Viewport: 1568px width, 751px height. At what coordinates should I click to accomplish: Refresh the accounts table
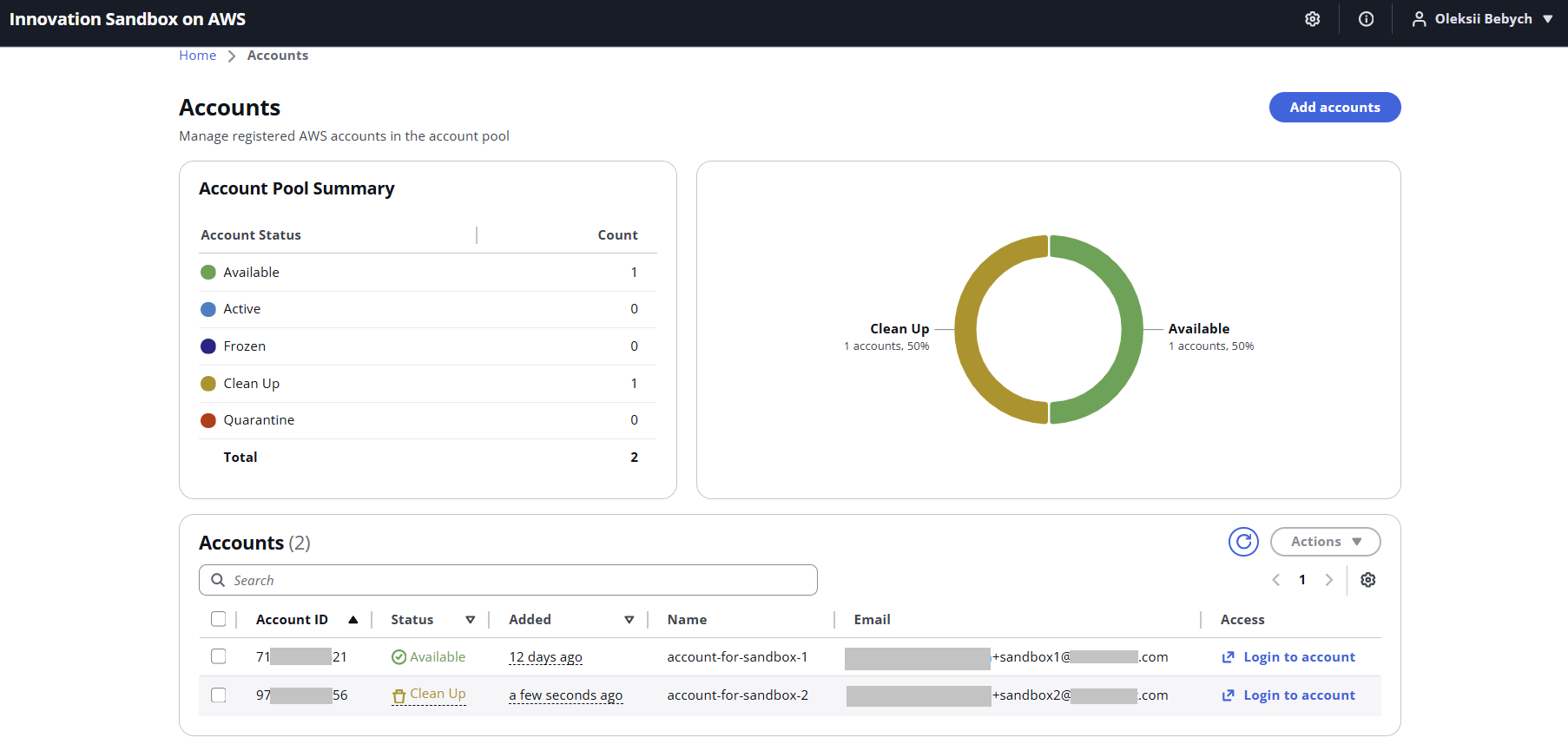[x=1243, y=542]
